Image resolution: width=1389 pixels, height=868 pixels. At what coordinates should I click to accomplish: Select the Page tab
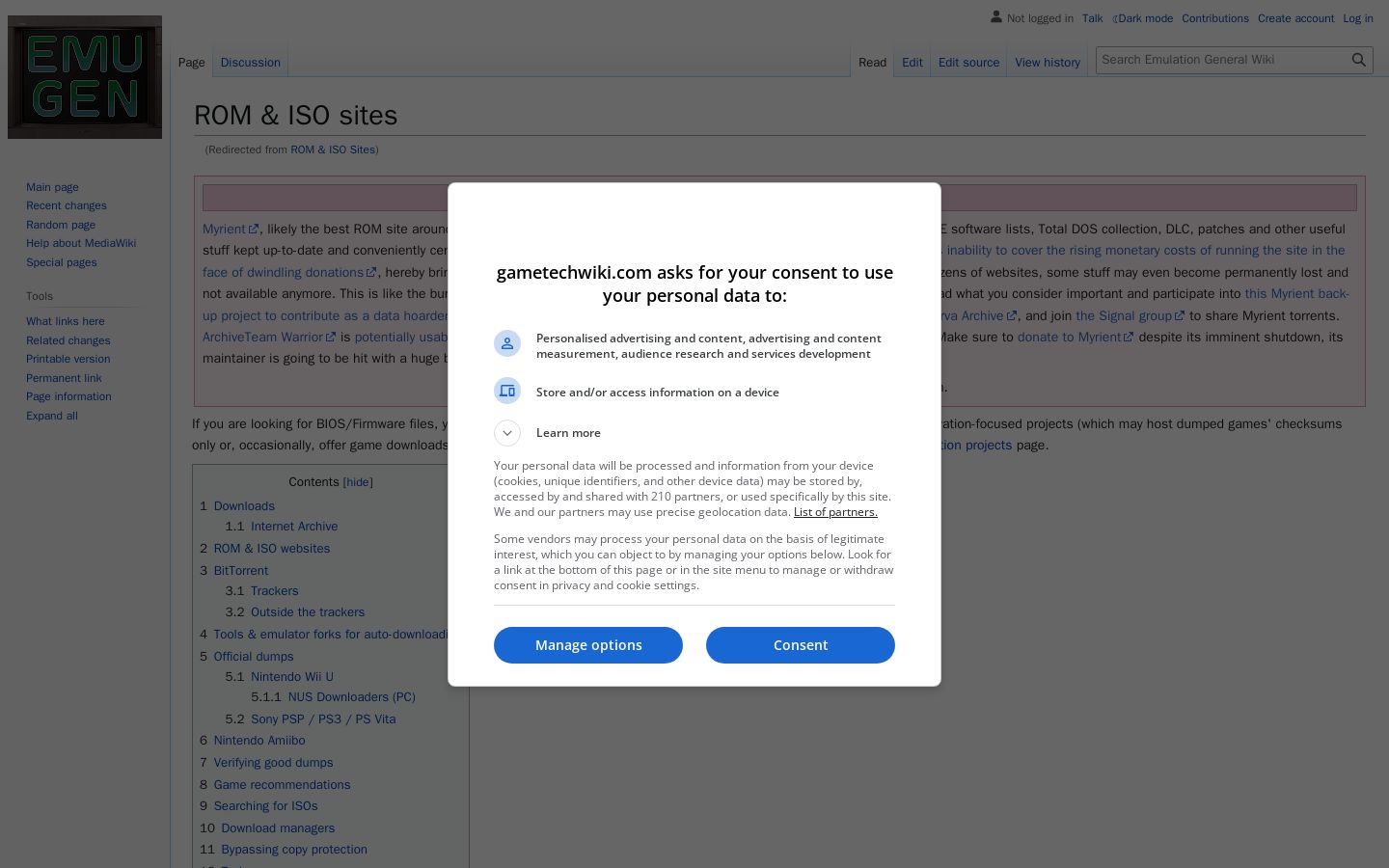click(x=191, y=63)
